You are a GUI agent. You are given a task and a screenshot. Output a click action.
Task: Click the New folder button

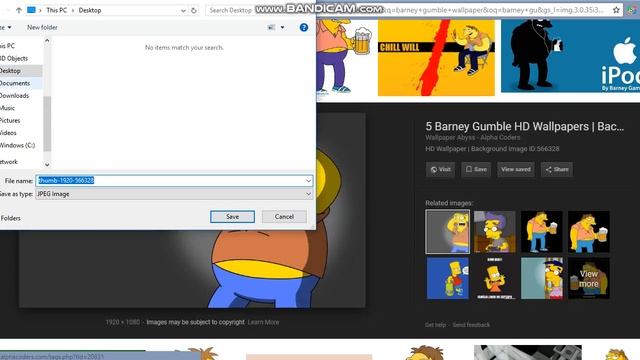[x=42, y=27]
